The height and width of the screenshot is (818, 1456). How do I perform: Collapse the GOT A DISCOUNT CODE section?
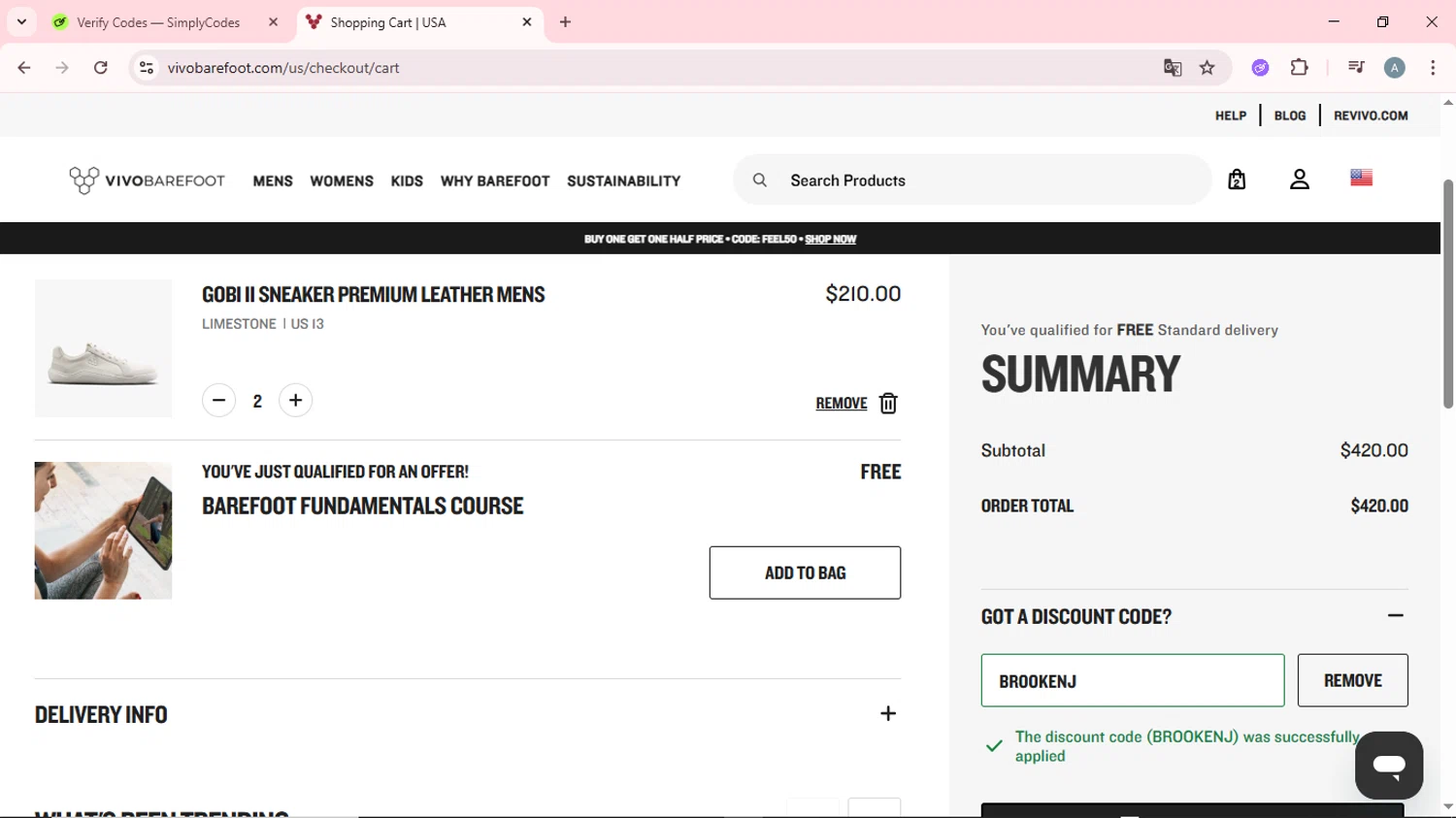coord(1396,616)
